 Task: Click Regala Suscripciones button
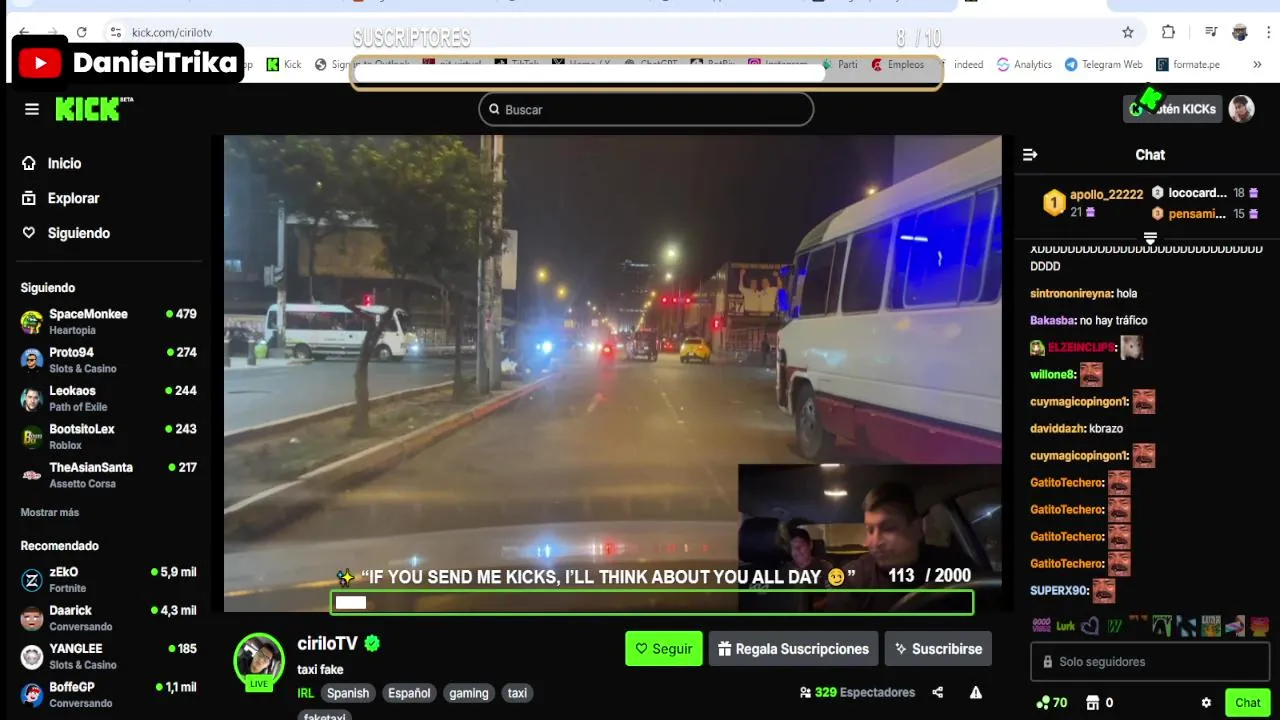(794, 649)
